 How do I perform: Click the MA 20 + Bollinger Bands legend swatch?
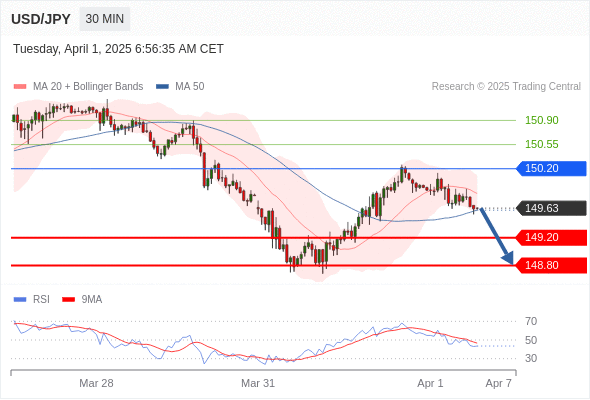pyautogui.click(x=20, y=87)
